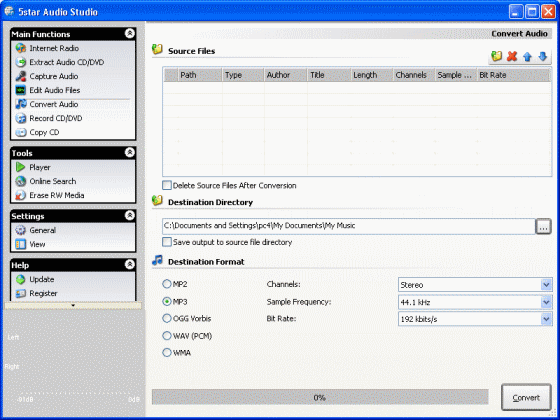Select the MP2 format option
This screenshot has width=560, height=420.
click(x=167, y=284)
